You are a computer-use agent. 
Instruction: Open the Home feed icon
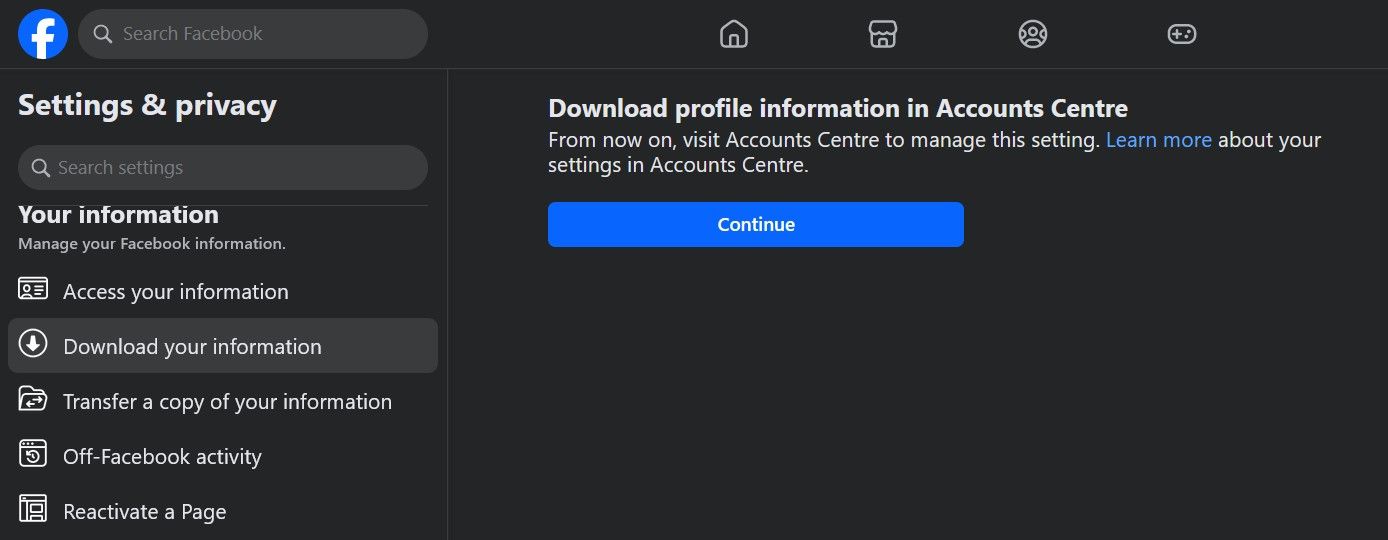734,34
